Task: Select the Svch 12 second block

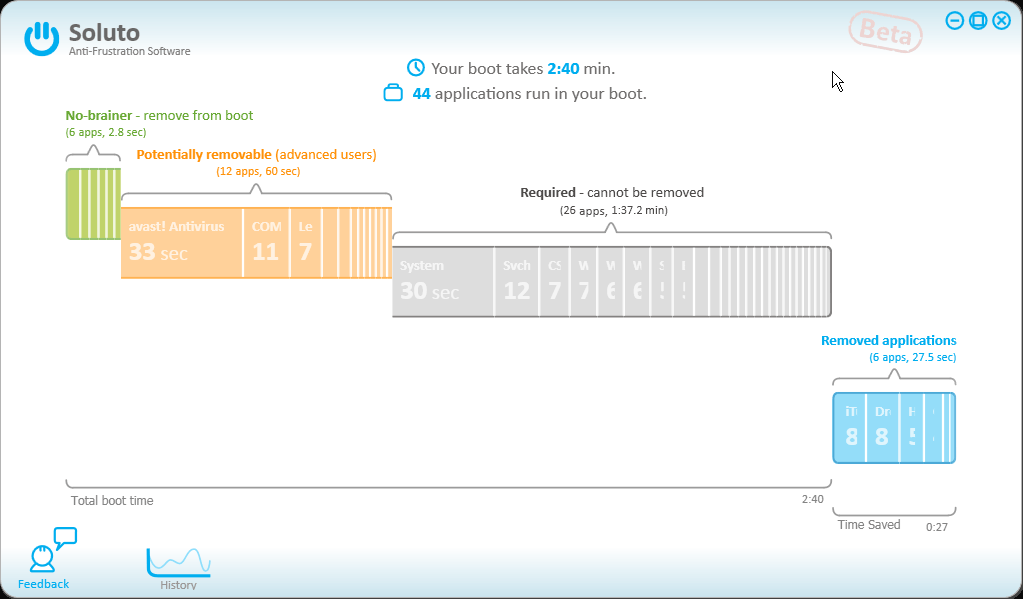Action: [x=517, y=282]
